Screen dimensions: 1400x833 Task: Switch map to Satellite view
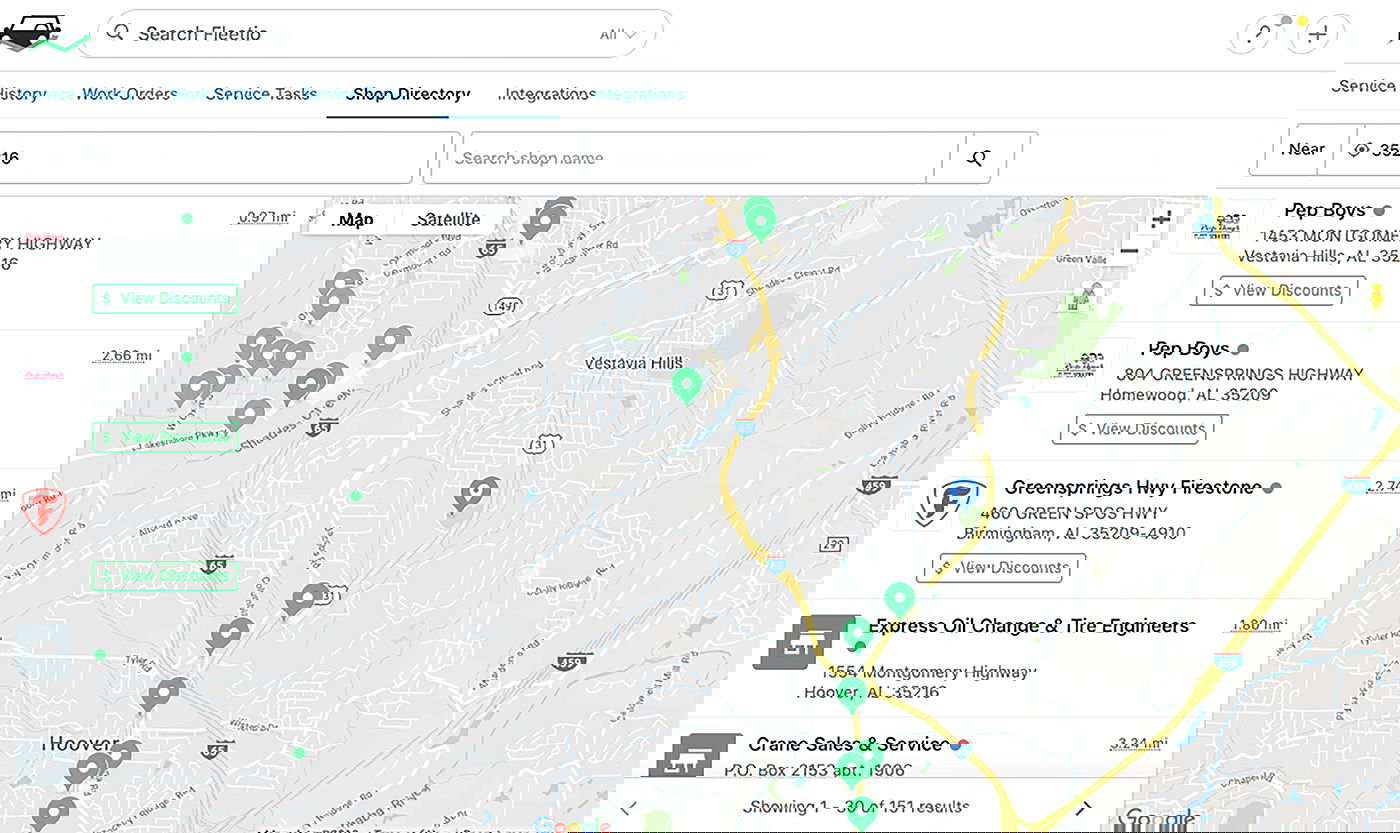(x=448, y=219)
